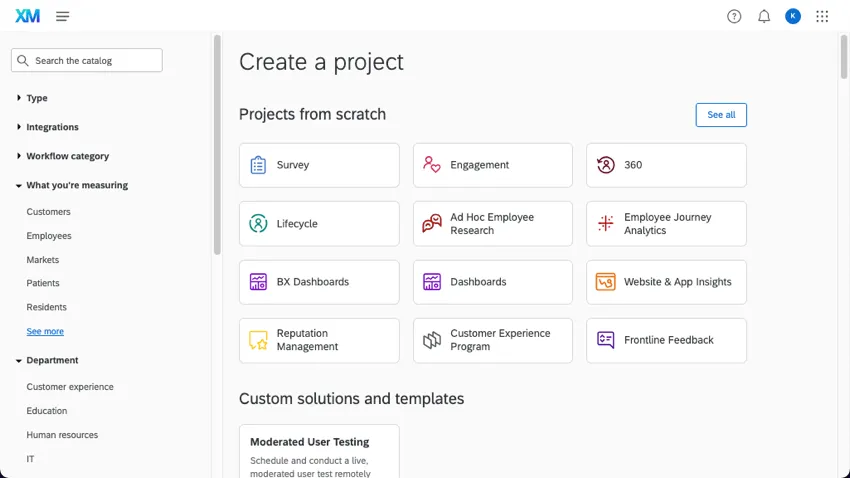Screen dimensions: 850x478
Task: Collapse the What you're measuring section
Action: [x=76, y=185]
